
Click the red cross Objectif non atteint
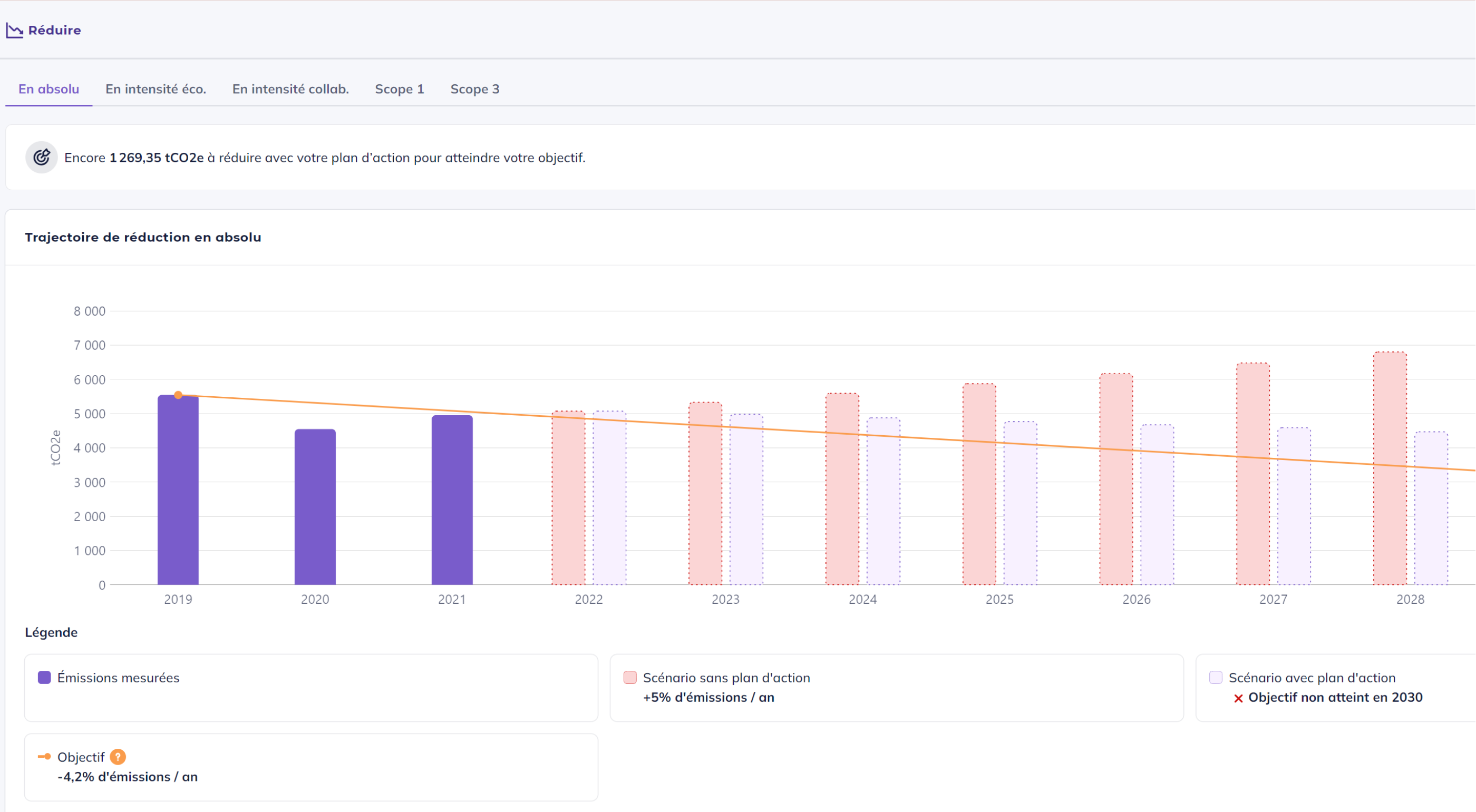coord(1238,698)
